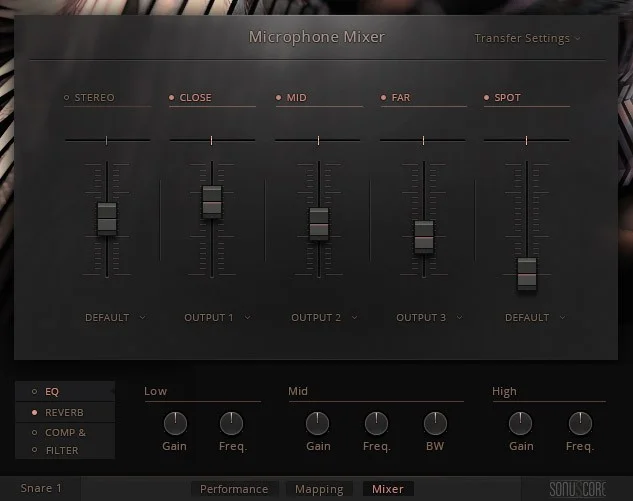Open STEREO channel DEFAULT output dropdown
The width and height of the screenshot is (633, 501).
click(115, 318)
